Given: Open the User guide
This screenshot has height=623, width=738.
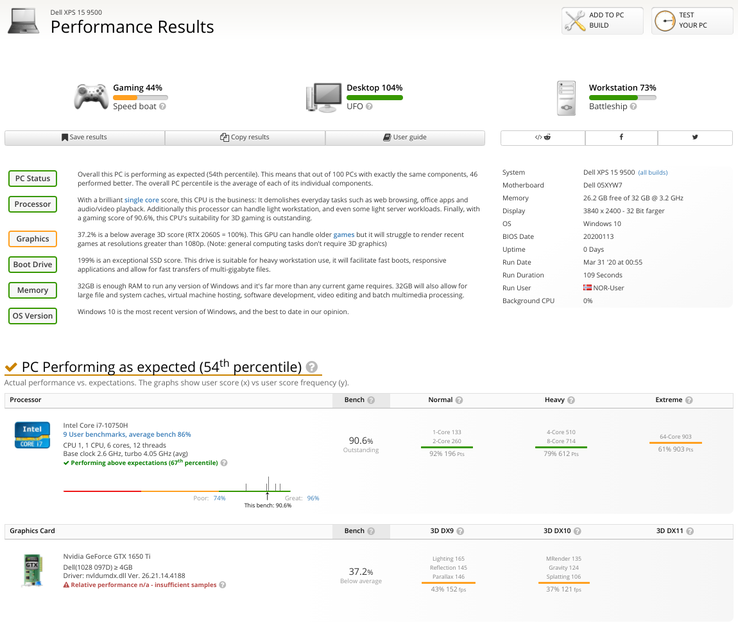Looking at the screenshot, I should pos(405,137).
